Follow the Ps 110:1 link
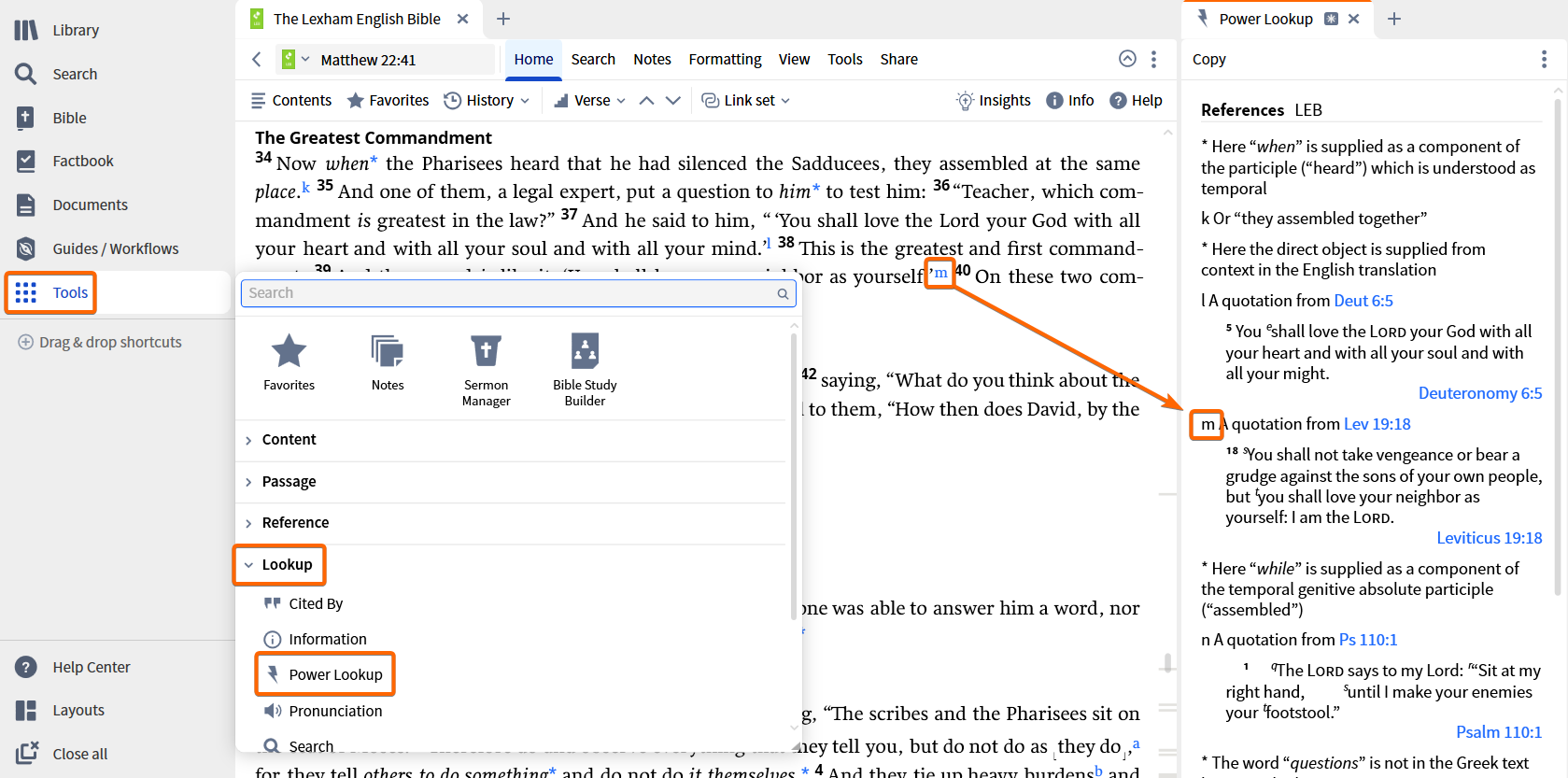This screenshot has height=778, width=1568. [x=1368, y=640]
